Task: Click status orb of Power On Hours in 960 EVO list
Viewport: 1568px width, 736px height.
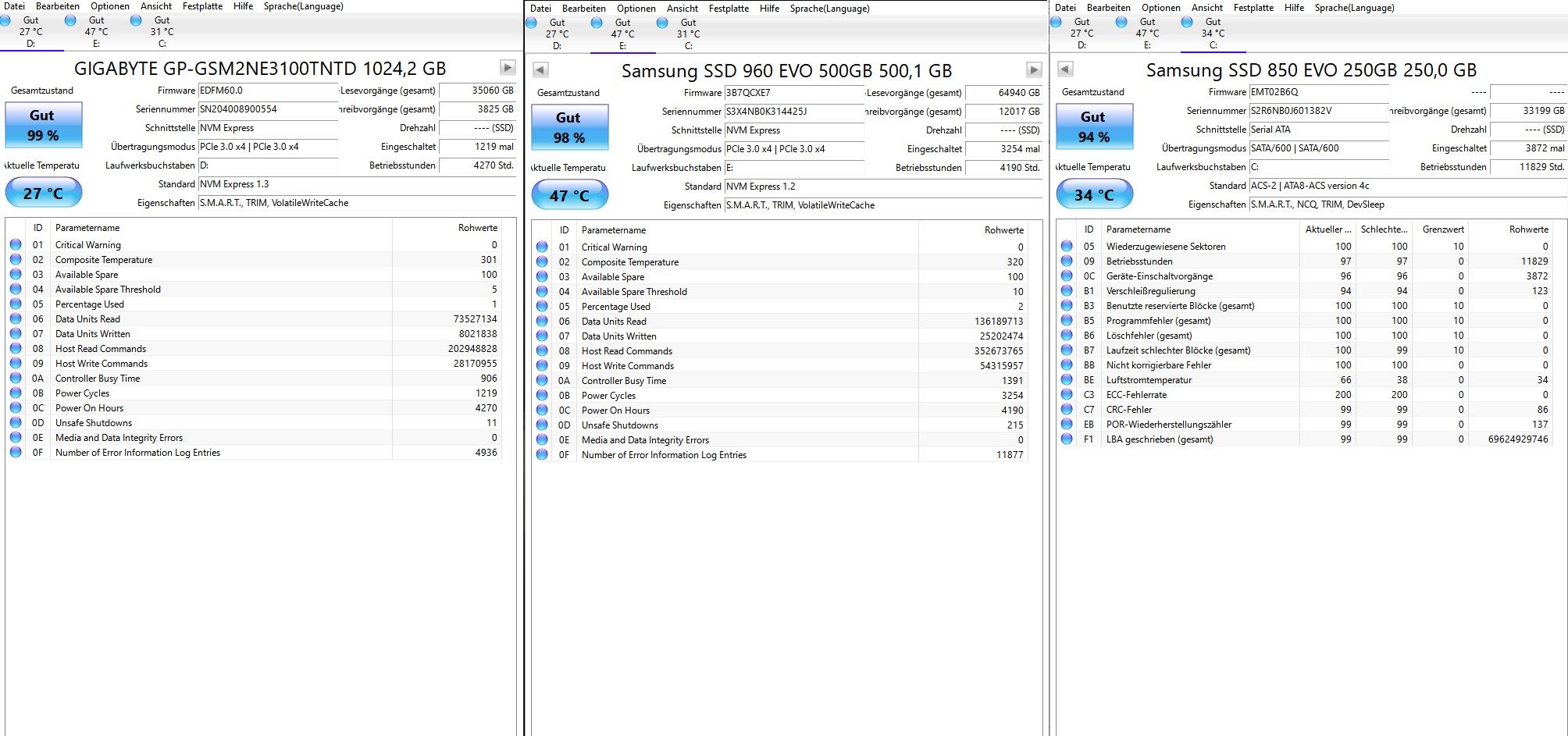Action: tap(542, 411)
